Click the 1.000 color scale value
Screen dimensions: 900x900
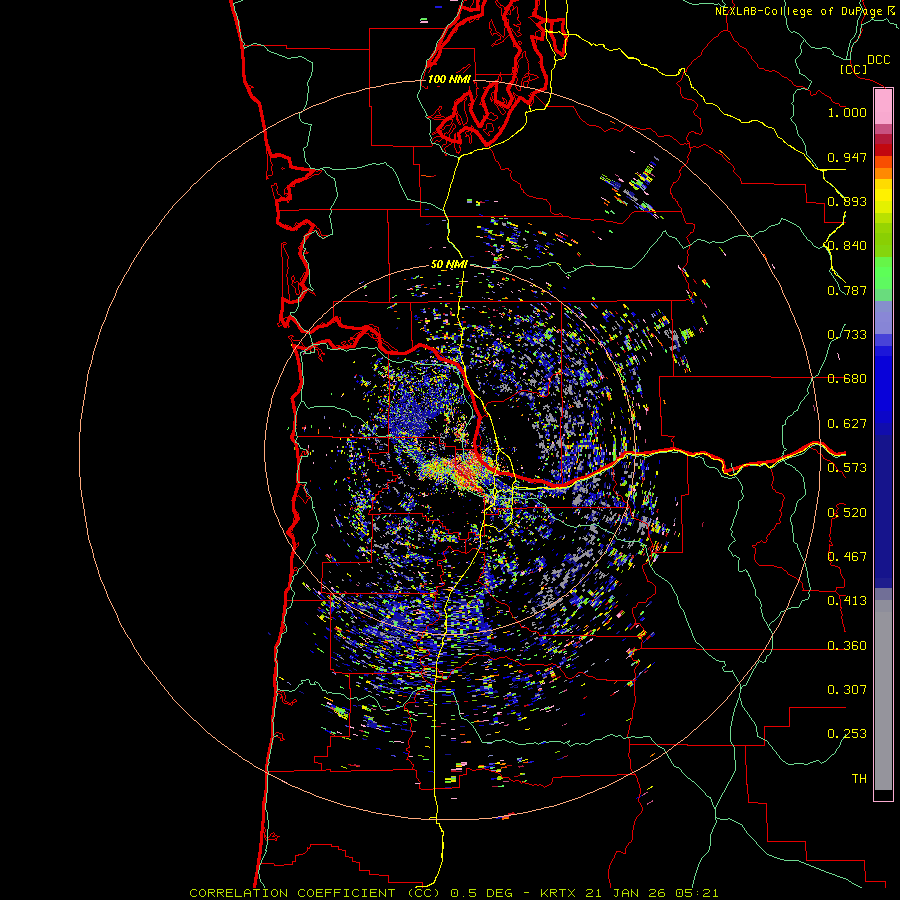point(847,112)
